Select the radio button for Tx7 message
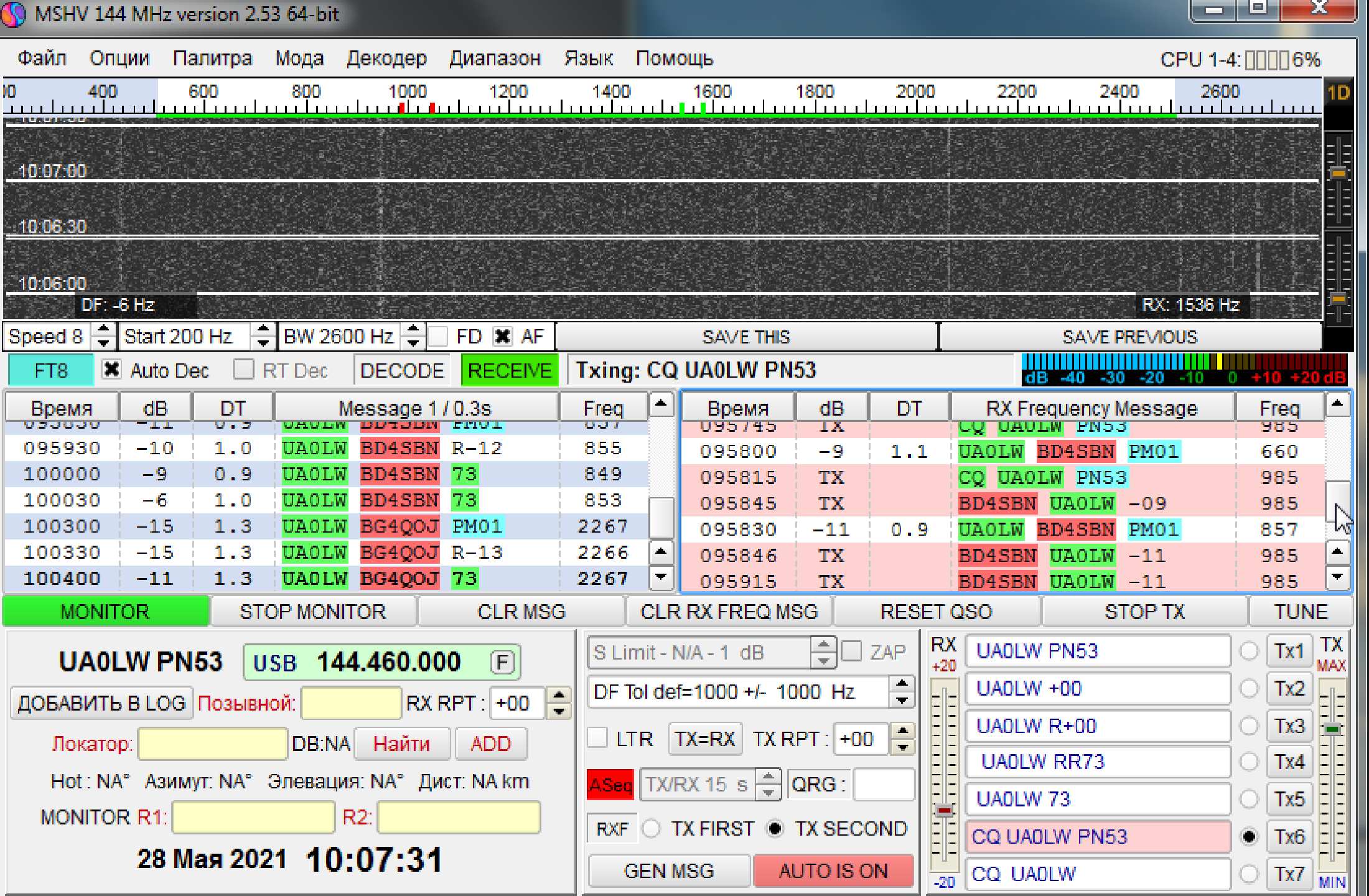 [1248, 874]
